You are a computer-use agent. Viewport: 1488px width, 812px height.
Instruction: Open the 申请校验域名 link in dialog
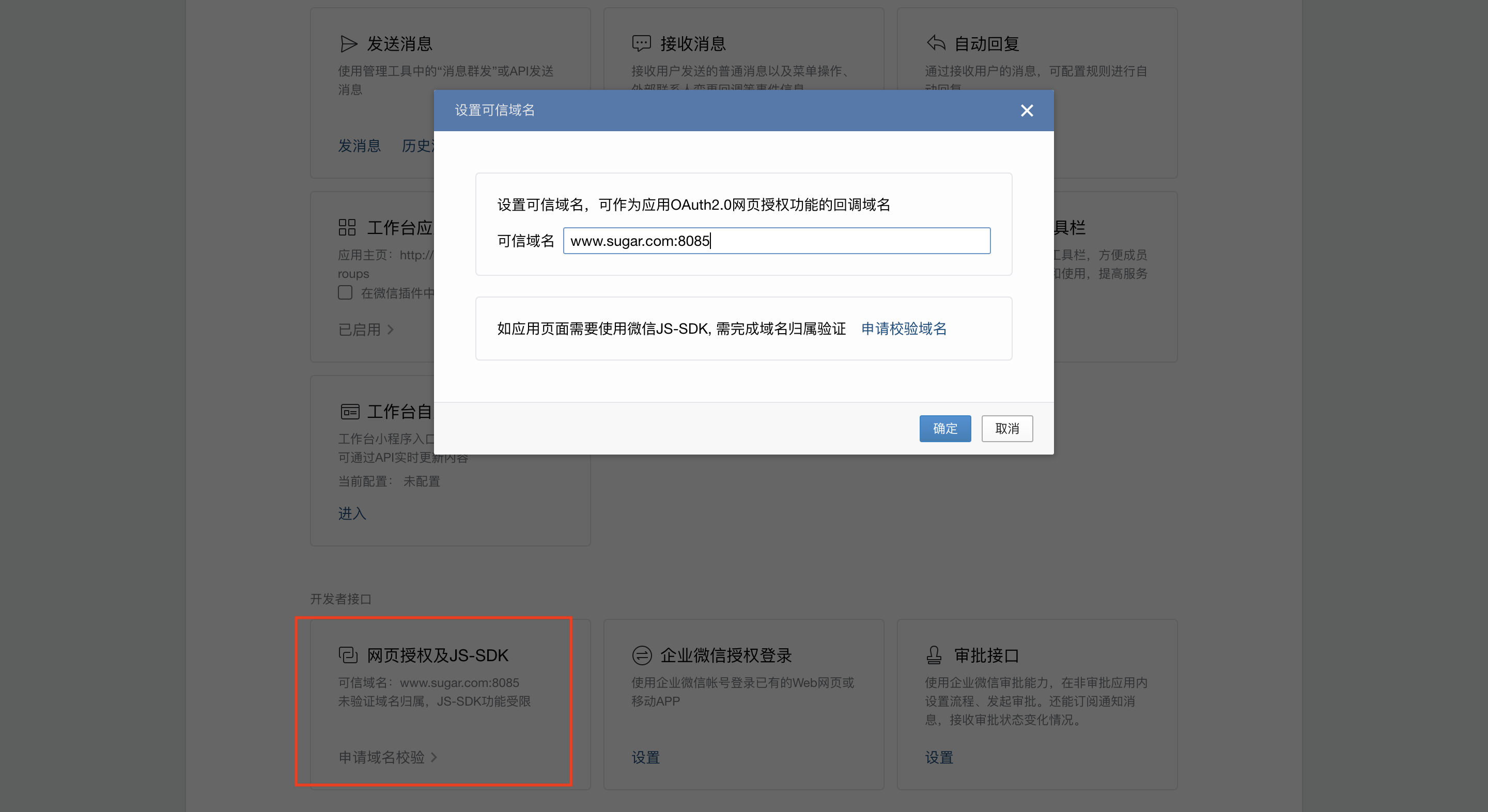(x=904, y=329)
